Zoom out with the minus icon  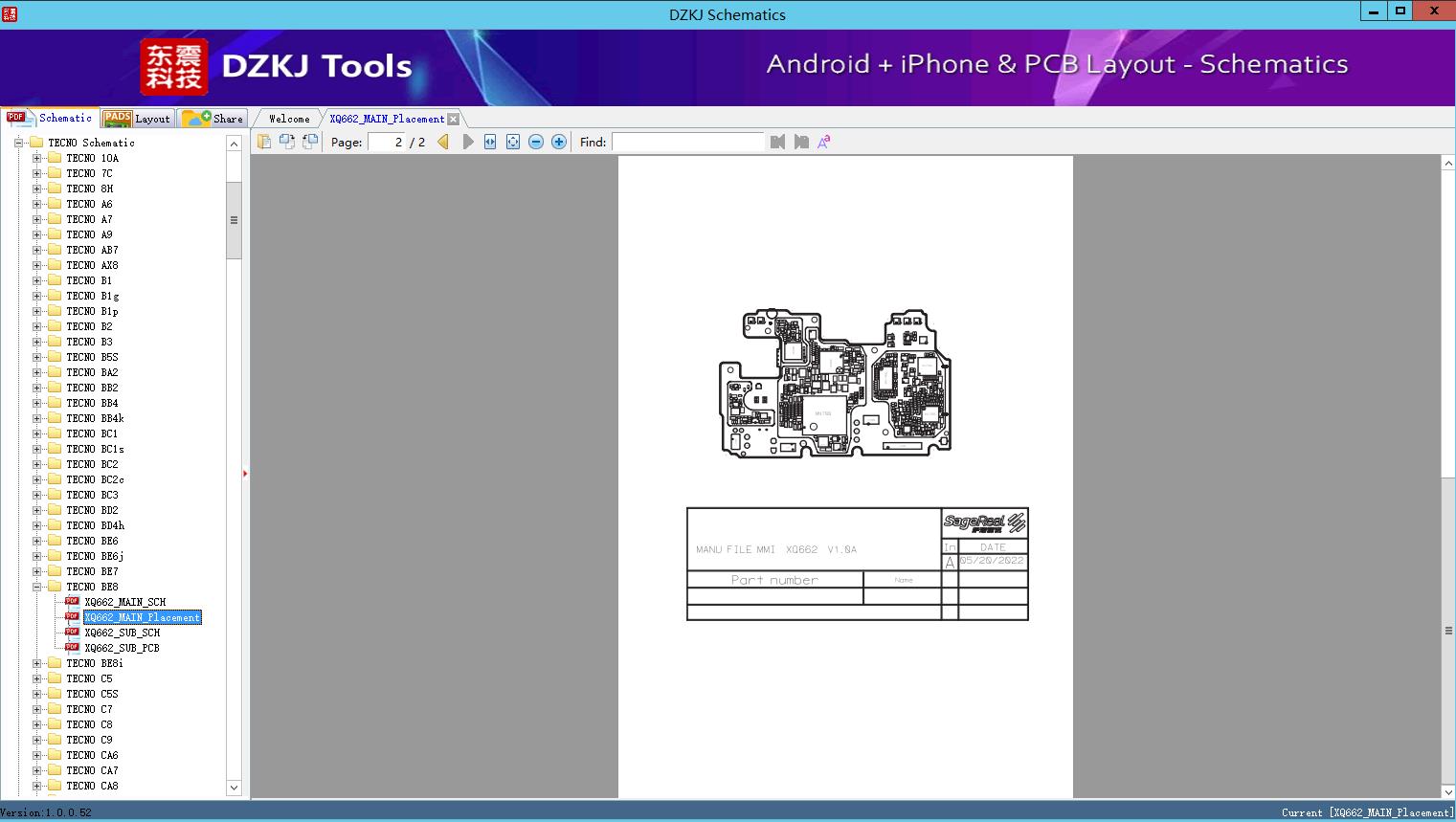(536, 142)
